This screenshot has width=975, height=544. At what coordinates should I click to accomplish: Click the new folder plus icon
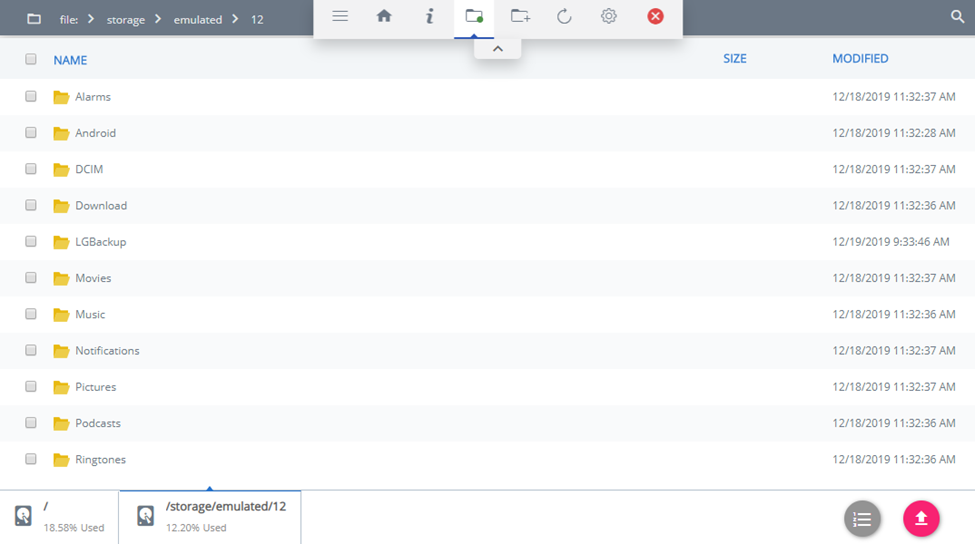520,16
